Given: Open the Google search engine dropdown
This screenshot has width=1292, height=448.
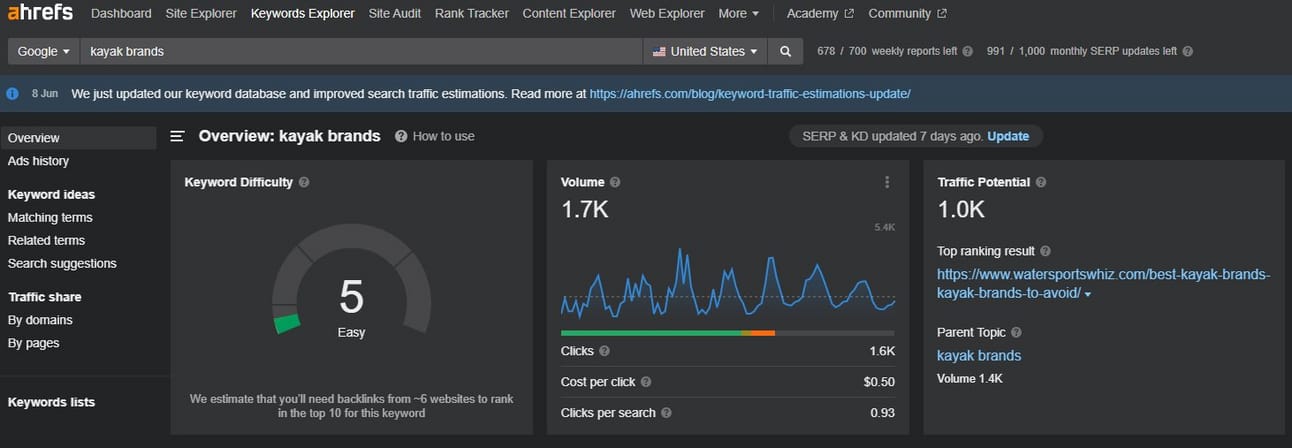Looking at the screenshot, I should (44, 51).
